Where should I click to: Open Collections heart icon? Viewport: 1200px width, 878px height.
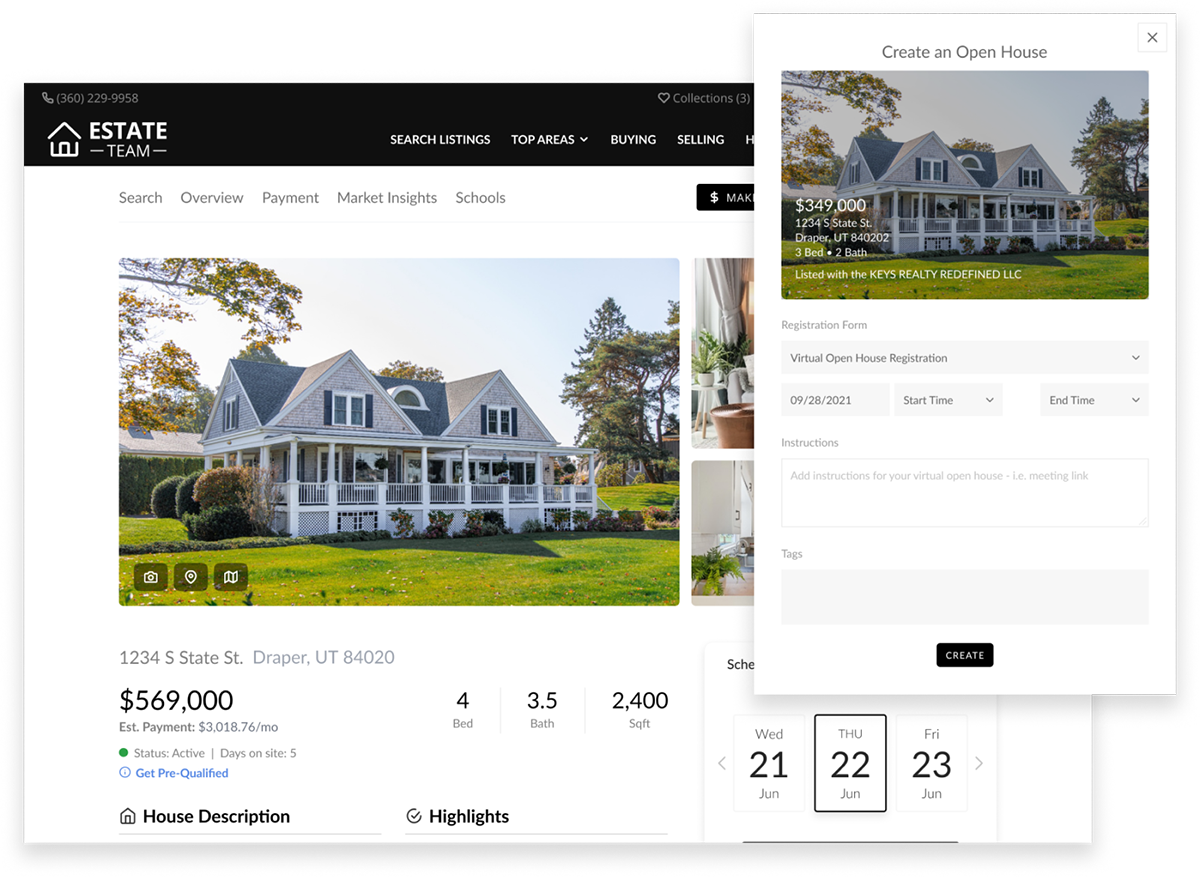[663, 98]
